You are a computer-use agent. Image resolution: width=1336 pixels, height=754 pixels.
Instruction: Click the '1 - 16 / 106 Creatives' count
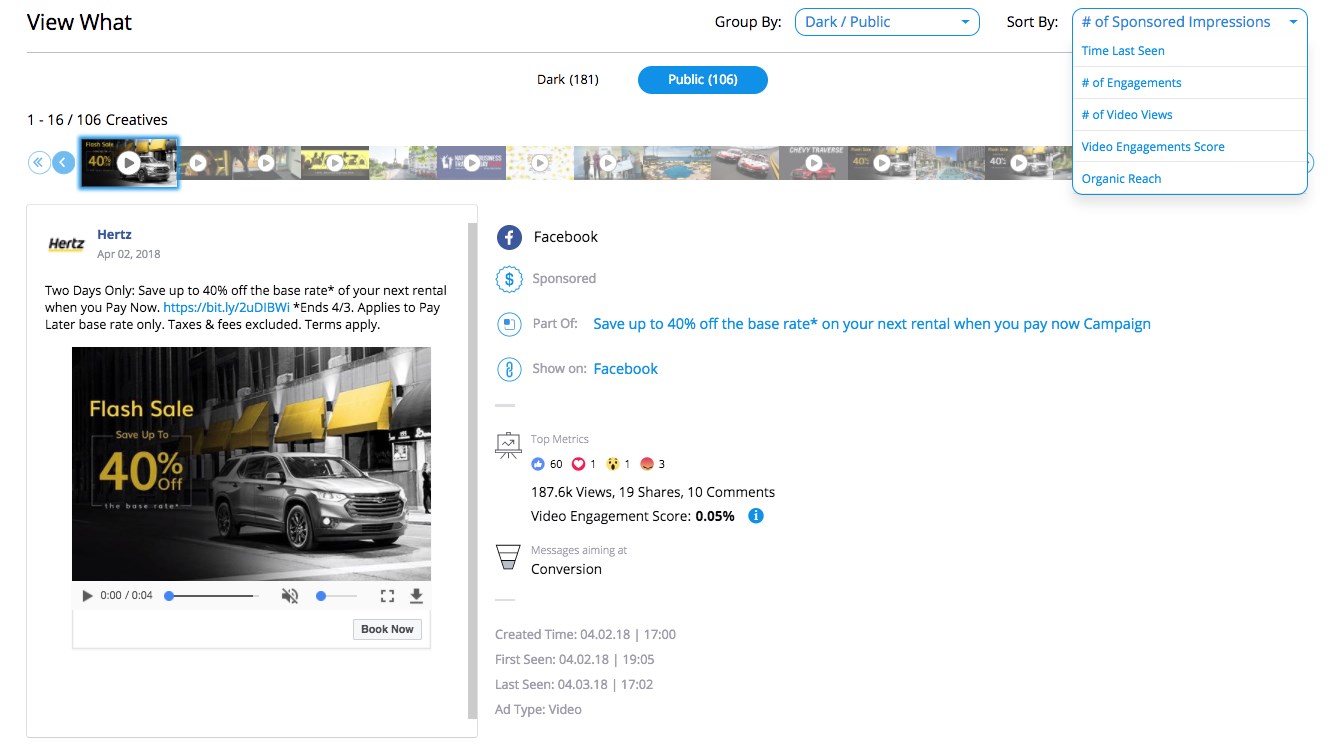point(97,120)
